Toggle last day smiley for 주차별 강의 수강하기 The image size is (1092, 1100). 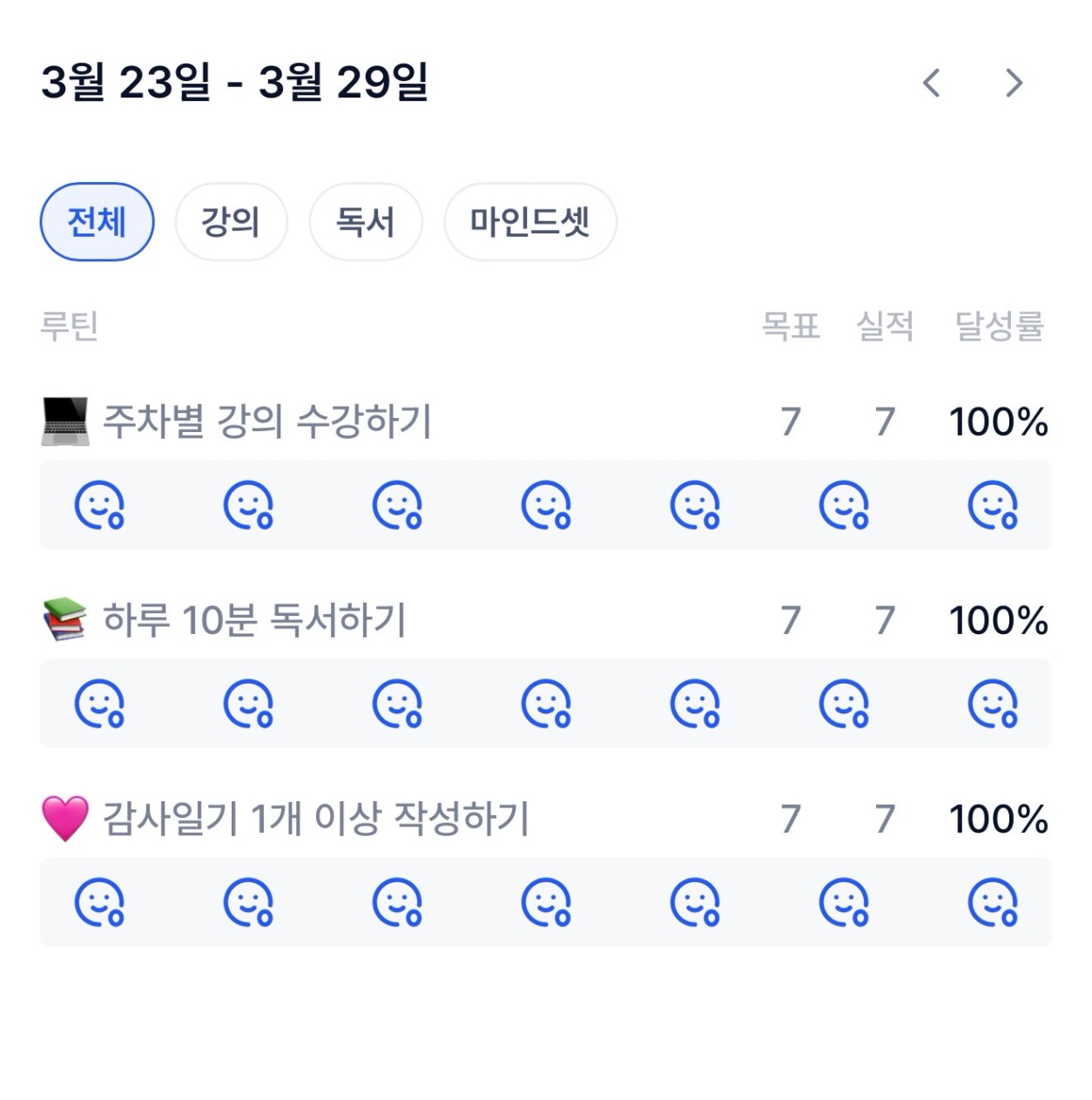click(993, 505)
